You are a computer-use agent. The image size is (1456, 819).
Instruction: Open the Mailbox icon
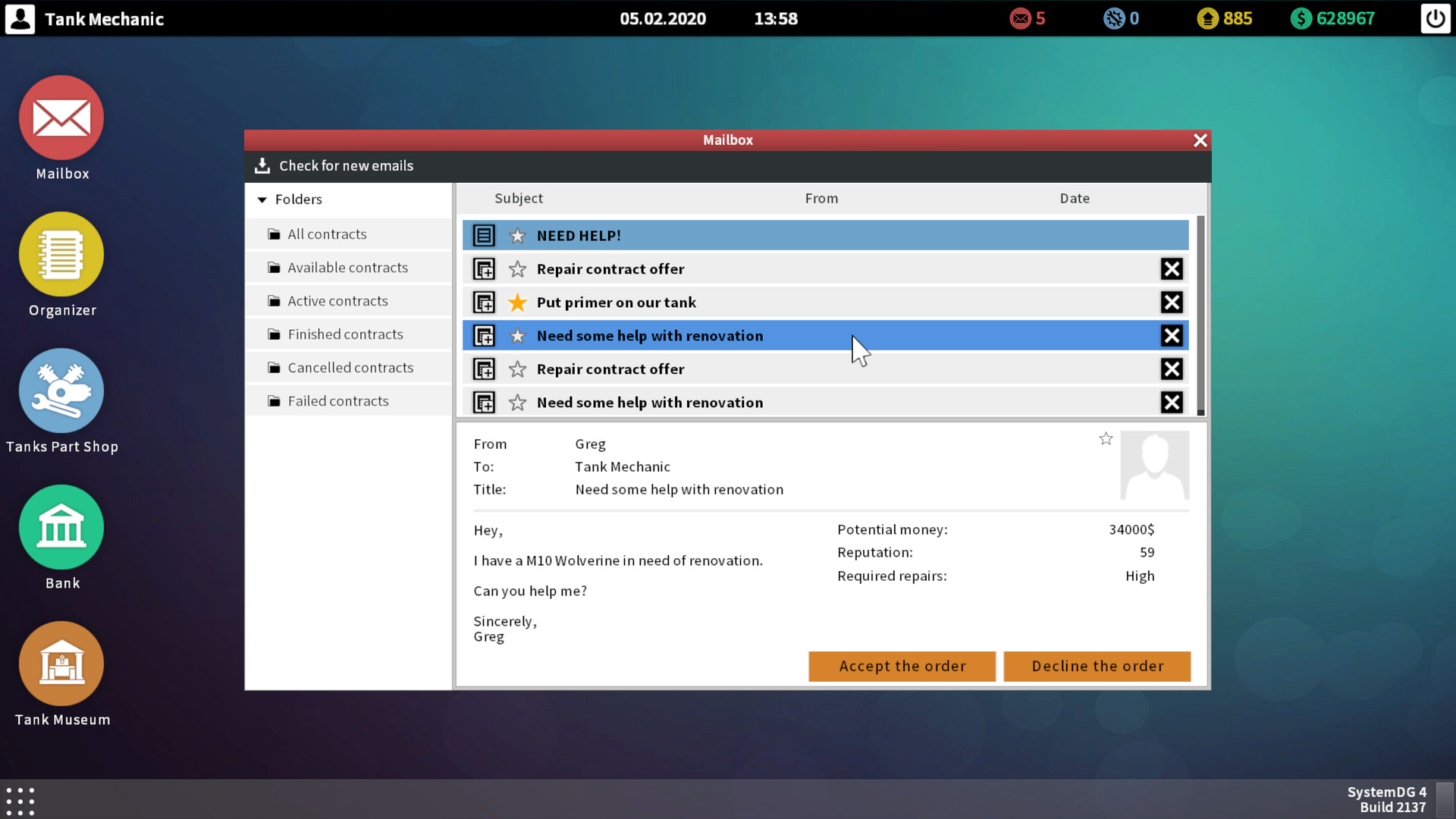click(62, 118)
